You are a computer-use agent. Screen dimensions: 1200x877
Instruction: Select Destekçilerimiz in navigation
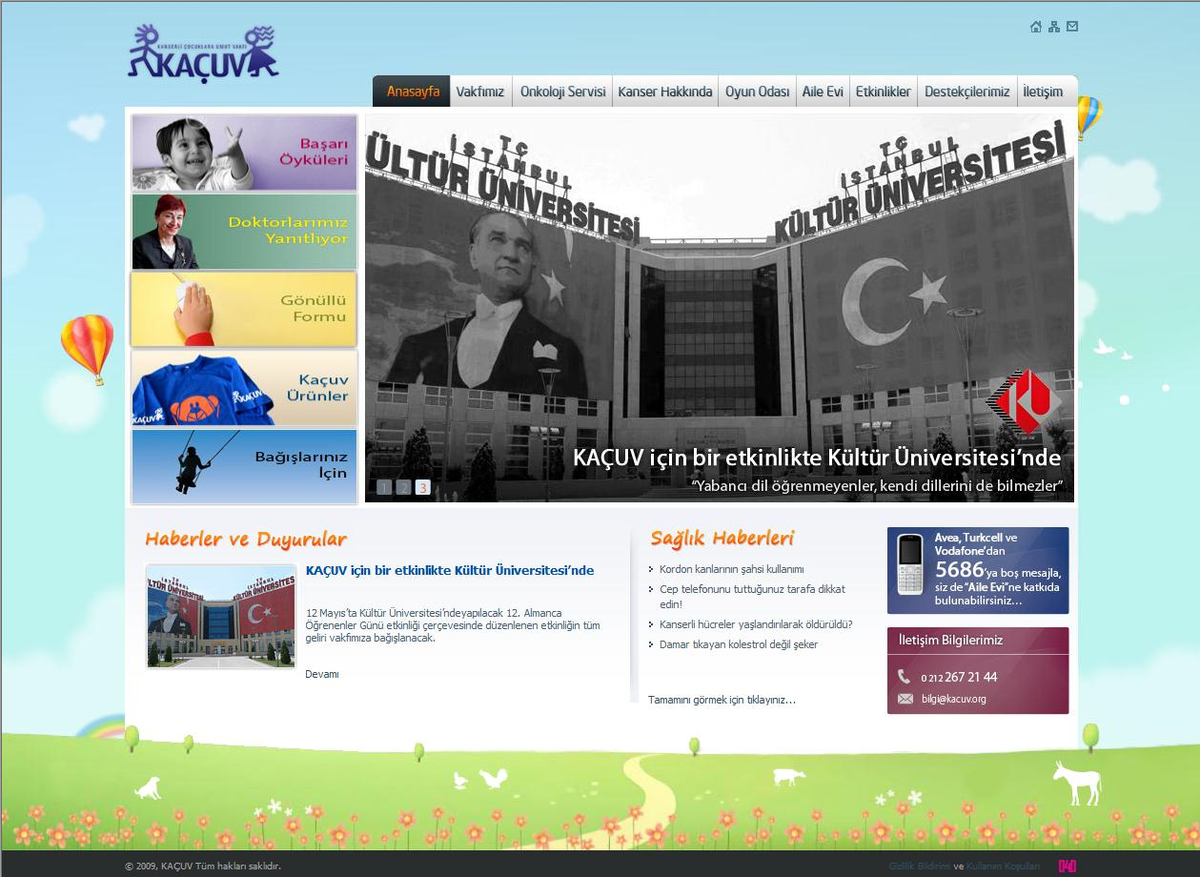[967, 91]
